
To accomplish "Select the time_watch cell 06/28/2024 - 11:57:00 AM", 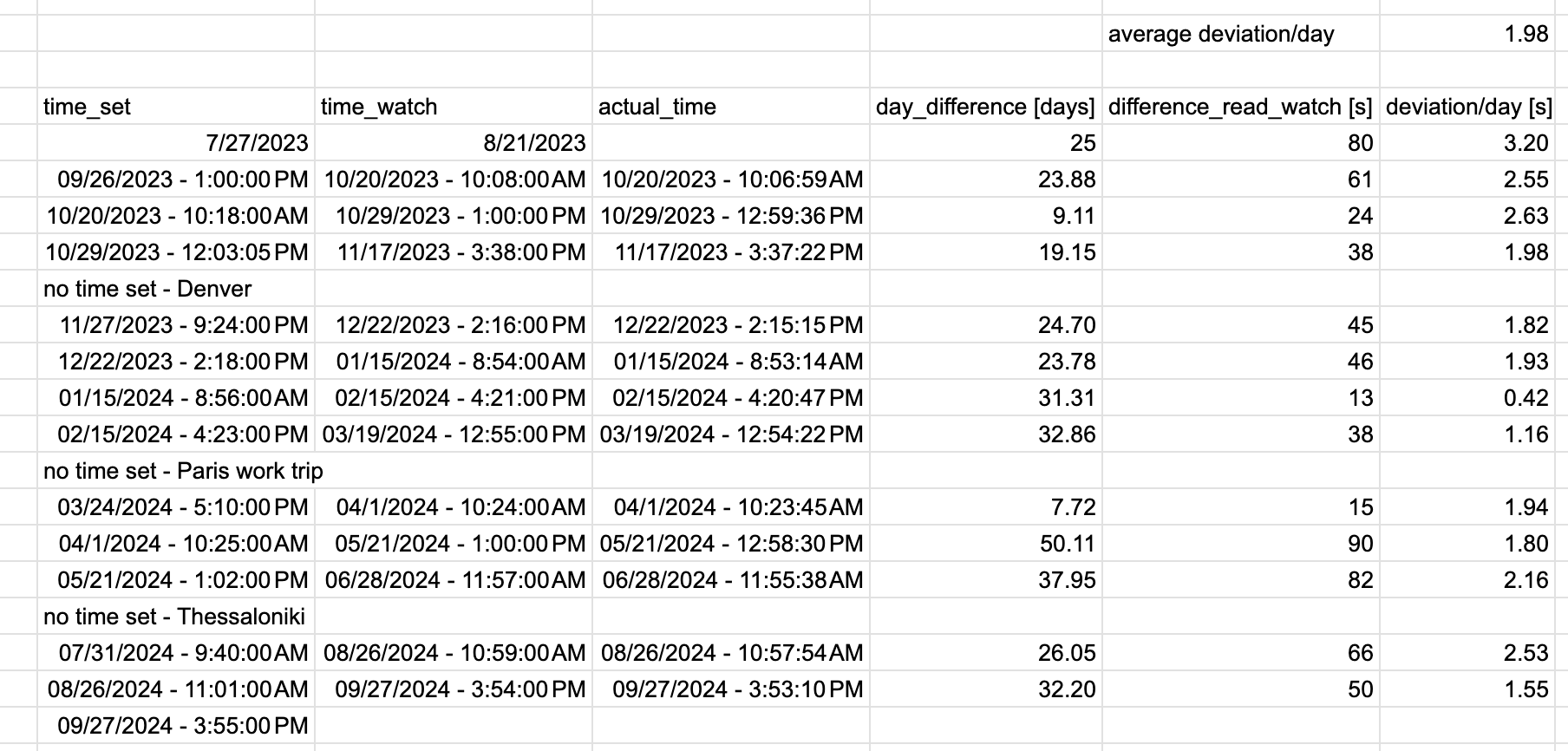I will tap(454, 580).
